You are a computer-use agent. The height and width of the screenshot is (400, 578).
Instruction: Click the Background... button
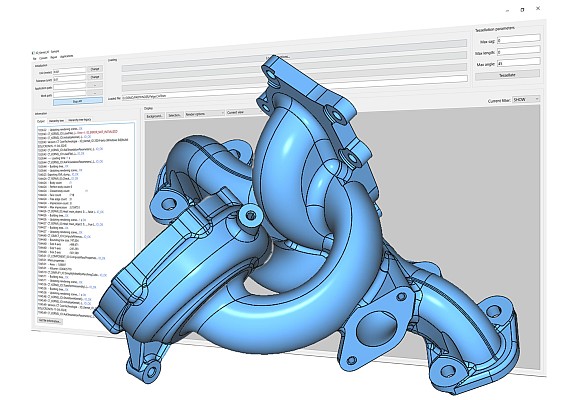coord(155,116)
